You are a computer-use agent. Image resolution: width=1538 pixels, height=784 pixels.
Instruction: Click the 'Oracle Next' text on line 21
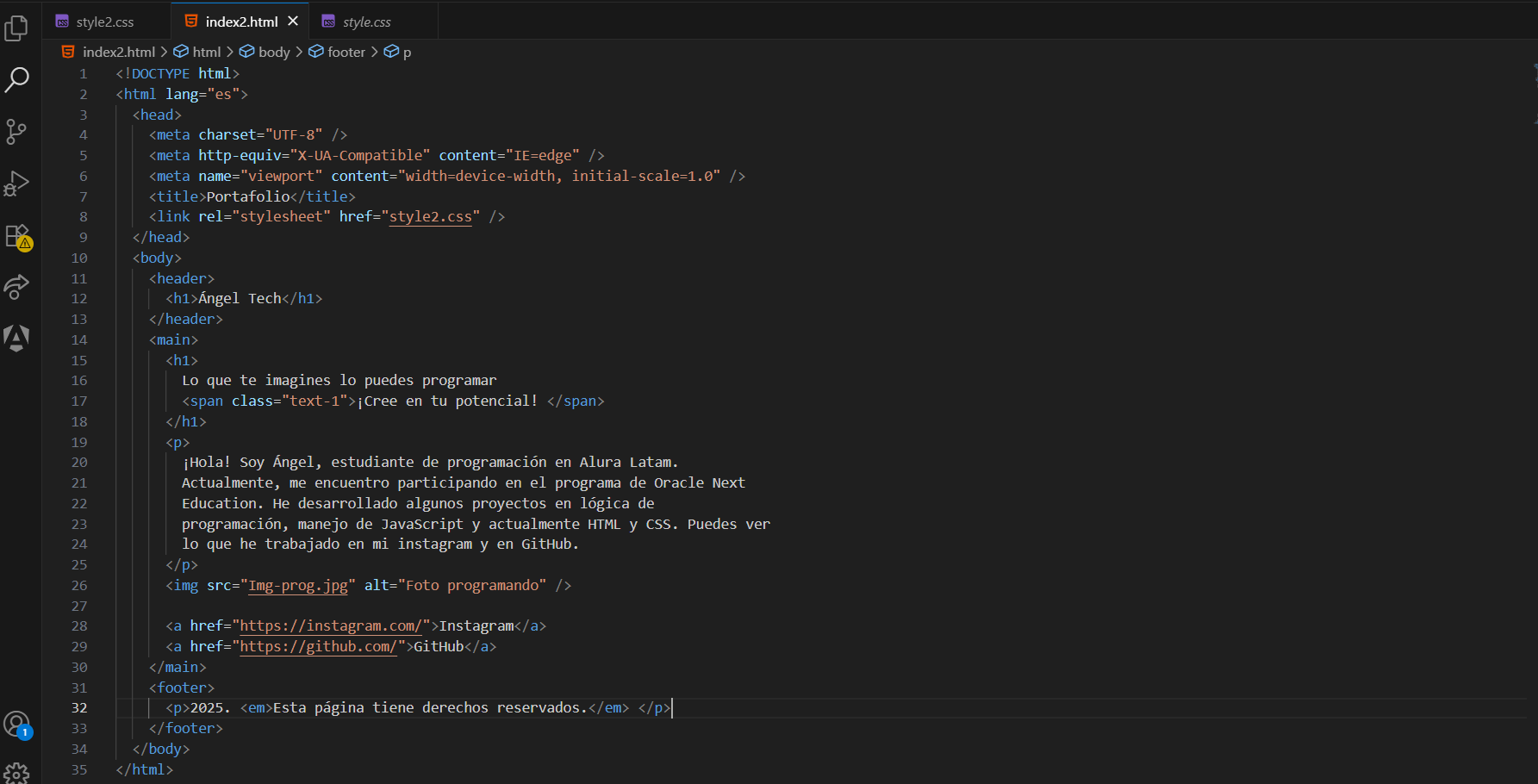click(700, 482)
